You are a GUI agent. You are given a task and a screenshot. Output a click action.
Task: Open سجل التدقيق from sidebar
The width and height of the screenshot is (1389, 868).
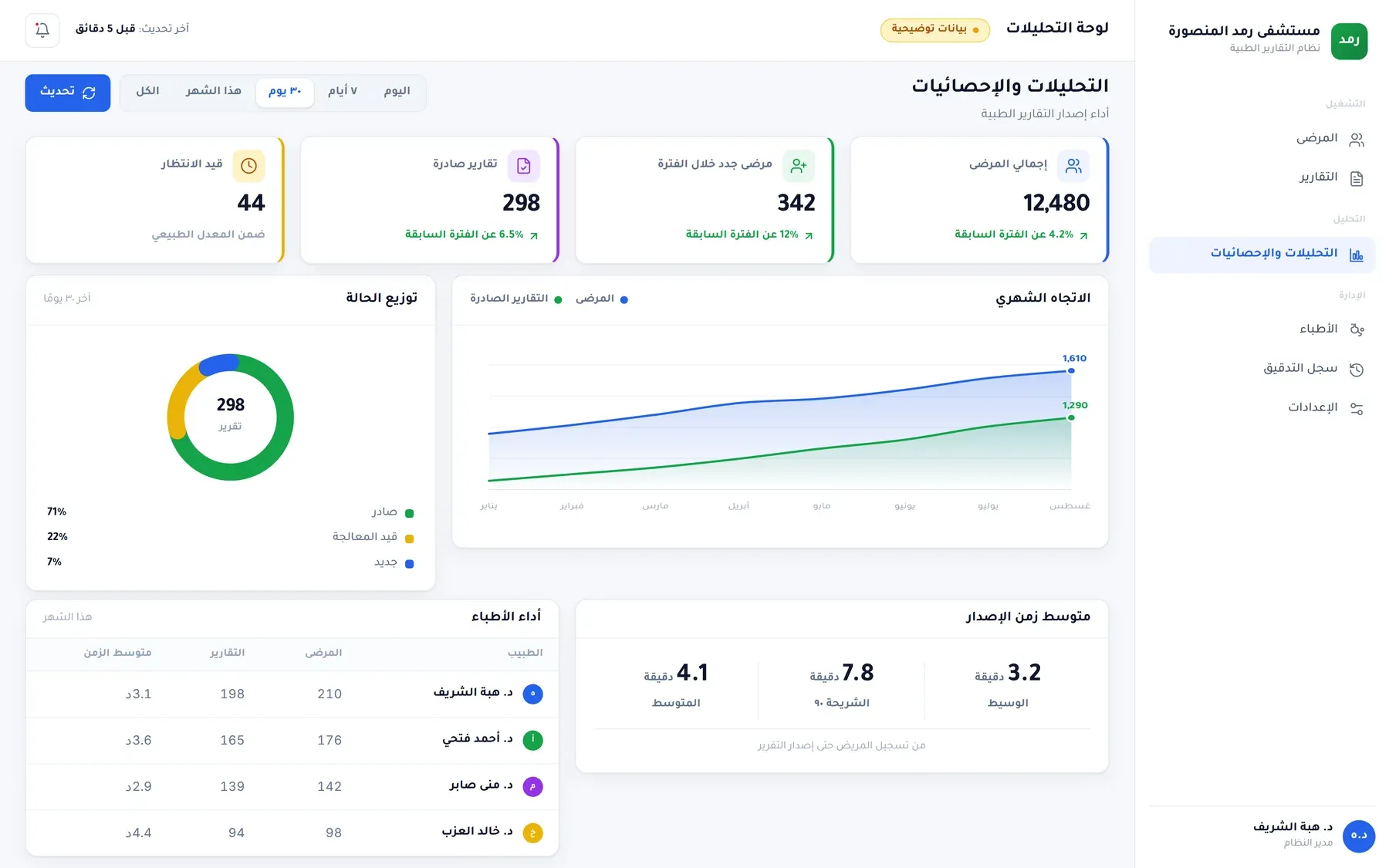click(1262, 369)
